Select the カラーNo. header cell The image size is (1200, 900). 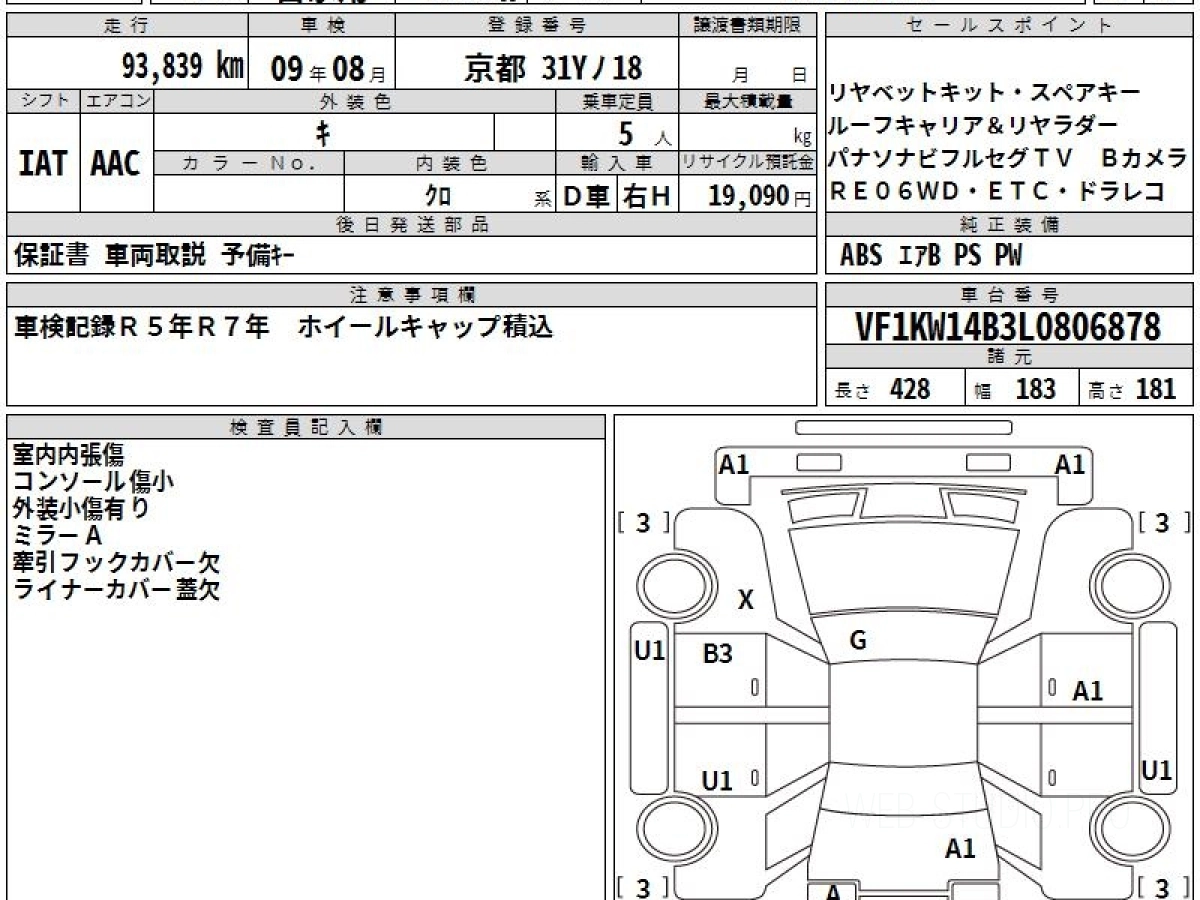249,163
